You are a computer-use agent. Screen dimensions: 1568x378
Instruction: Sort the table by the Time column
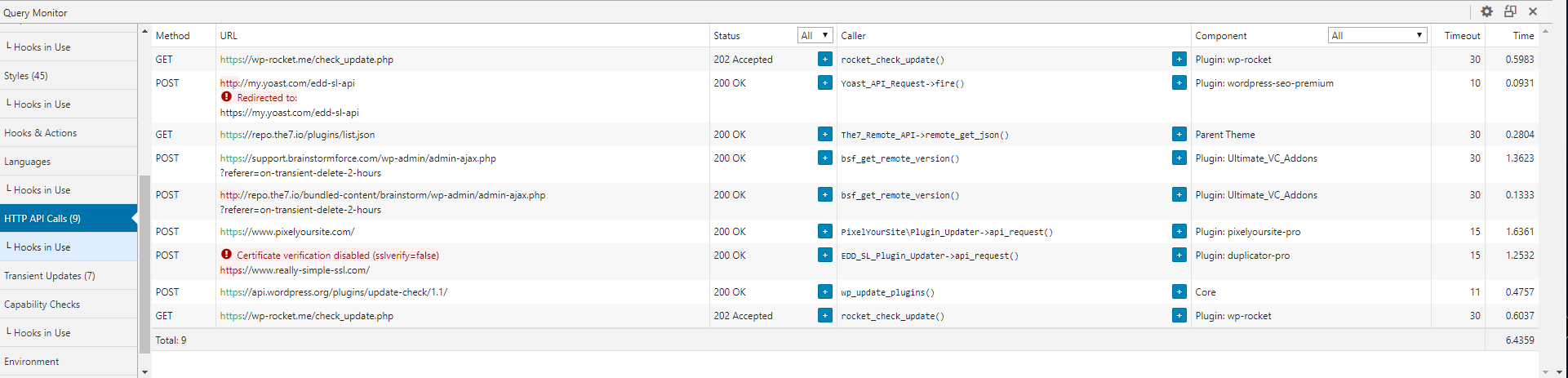point(1523,36)
